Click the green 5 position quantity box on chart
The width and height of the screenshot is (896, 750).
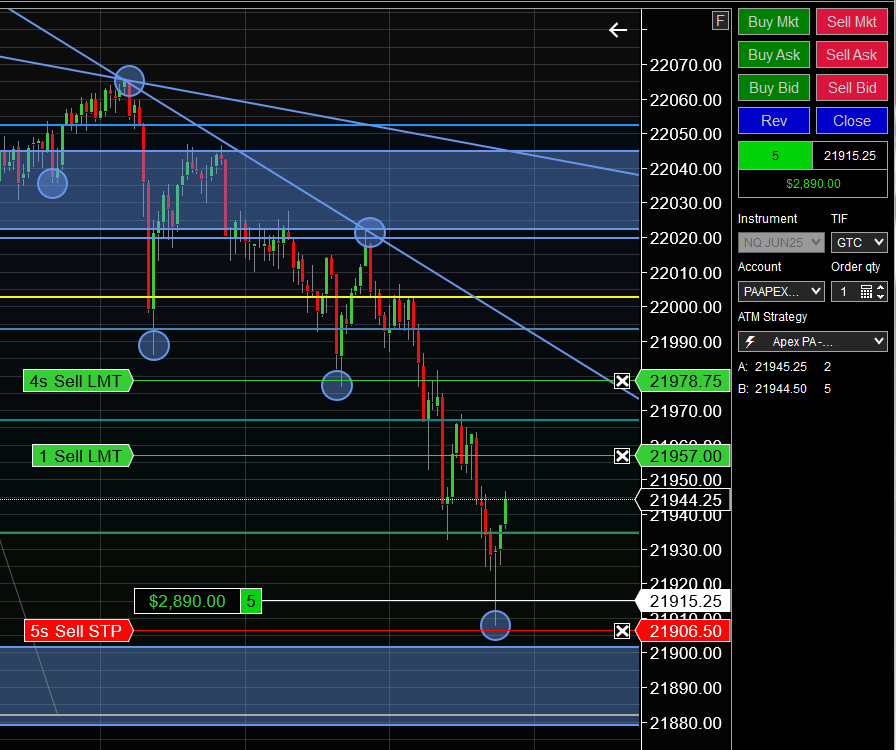tap(251, 601)
